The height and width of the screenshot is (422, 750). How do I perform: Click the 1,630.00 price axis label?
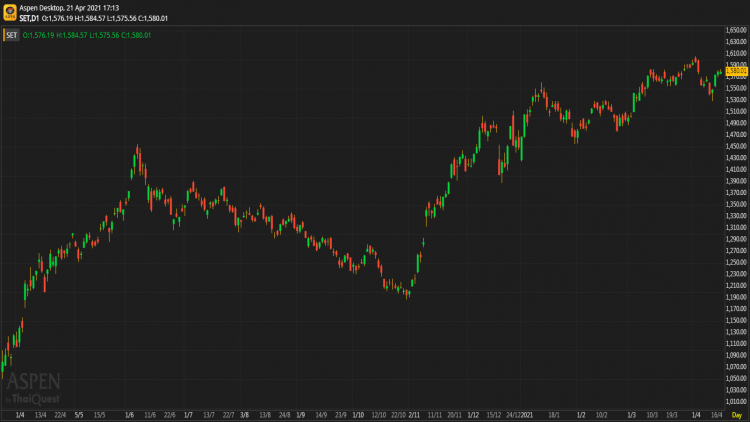(x=736, y=42)
